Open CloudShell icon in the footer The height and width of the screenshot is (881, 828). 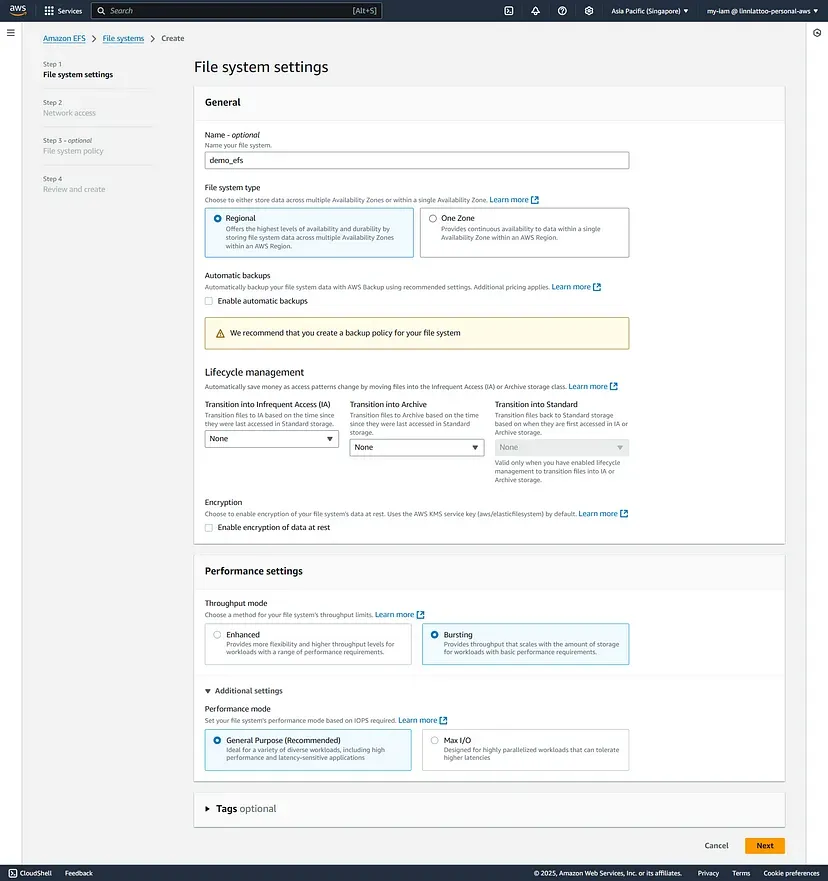(13, 873)
